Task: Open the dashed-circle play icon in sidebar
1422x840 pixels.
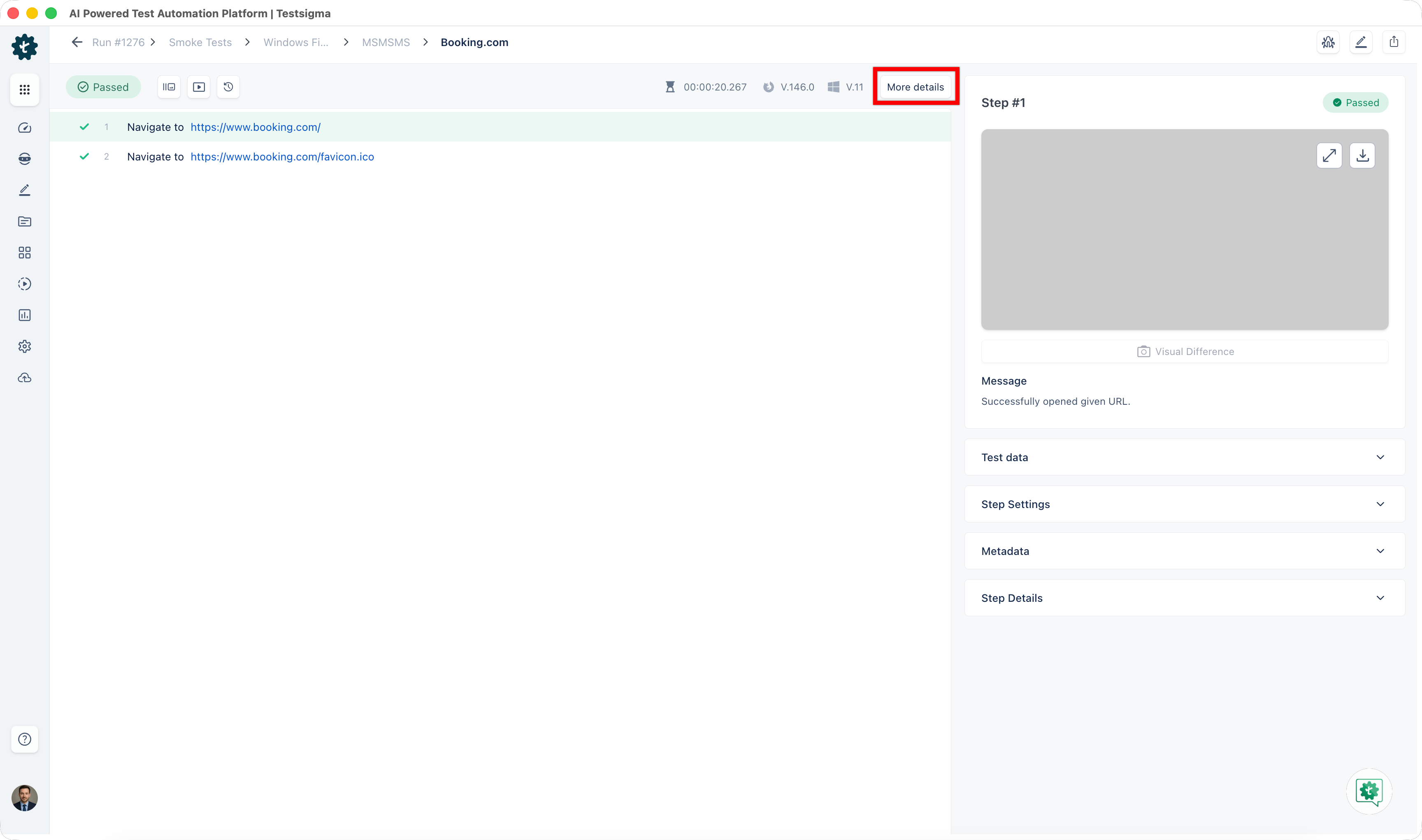Action: coord(24,283)
